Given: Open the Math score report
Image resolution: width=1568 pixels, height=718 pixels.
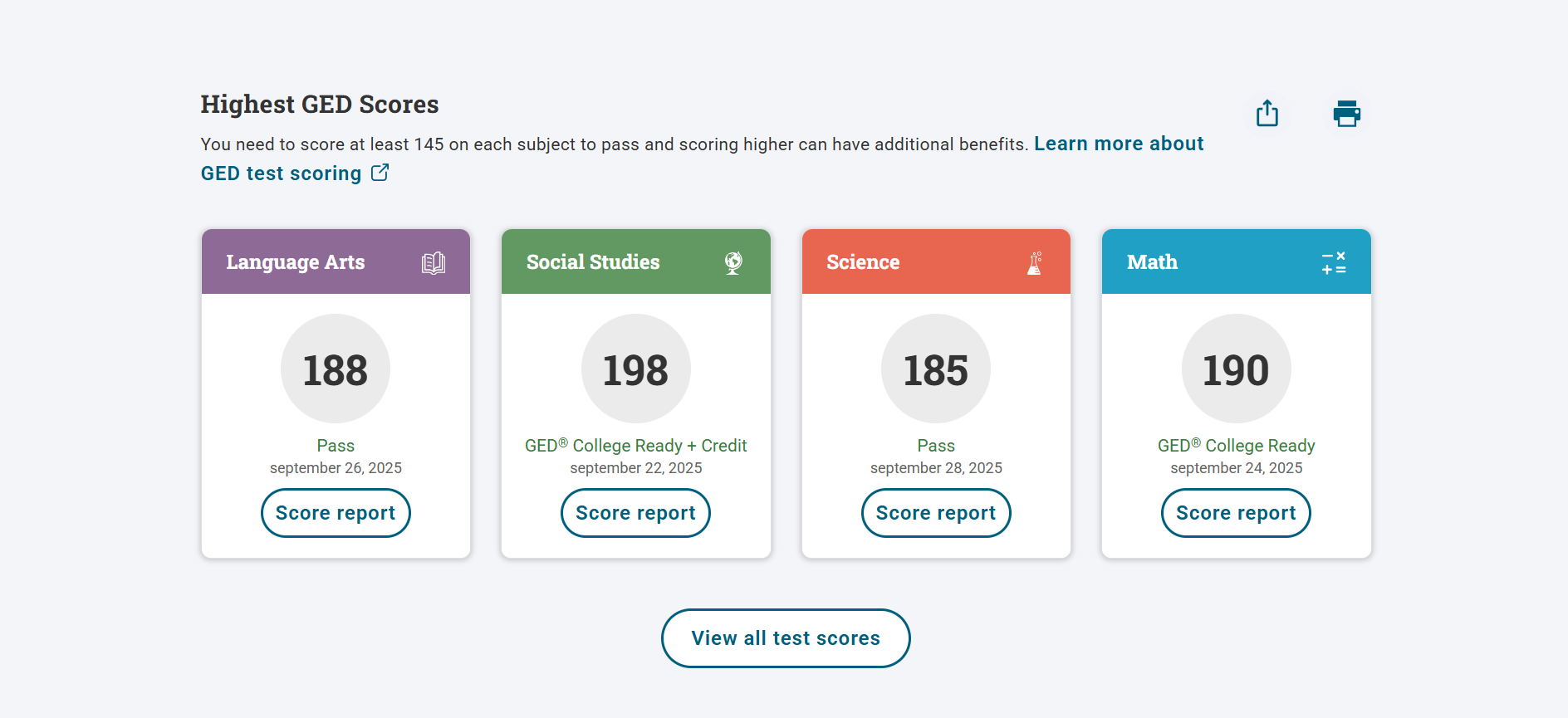Looking at the screenshot, I should click(1236, 513).
